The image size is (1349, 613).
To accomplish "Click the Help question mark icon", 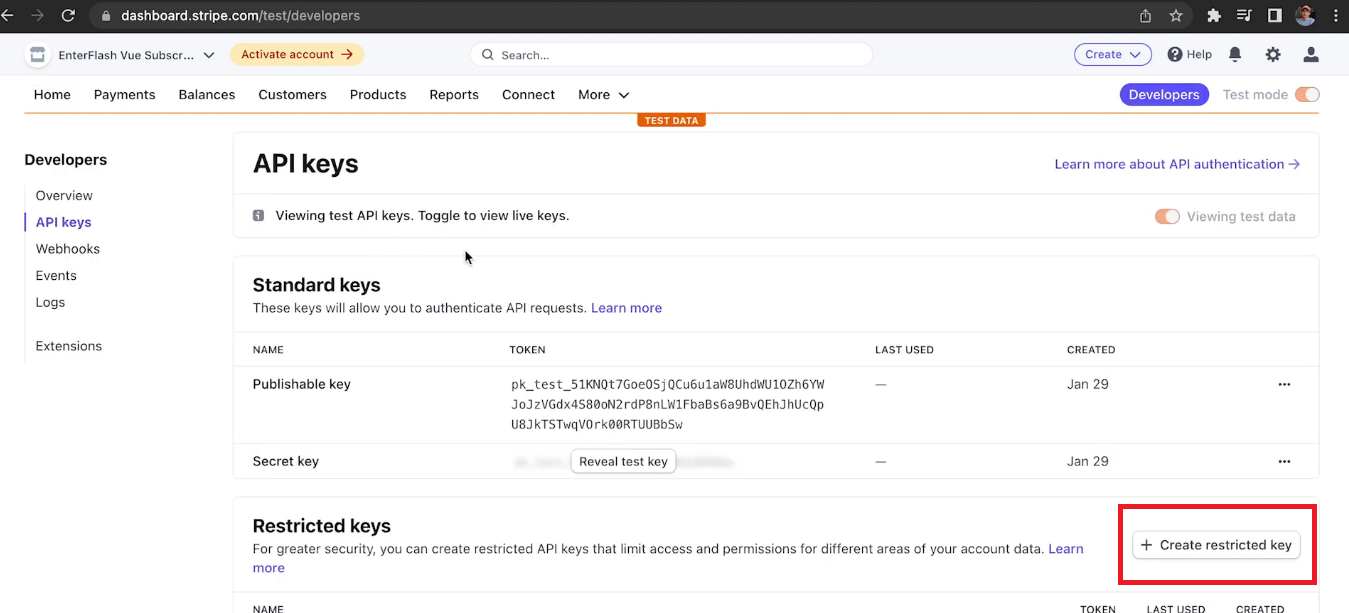I will pyautogui.click(x=1175, y=55).
